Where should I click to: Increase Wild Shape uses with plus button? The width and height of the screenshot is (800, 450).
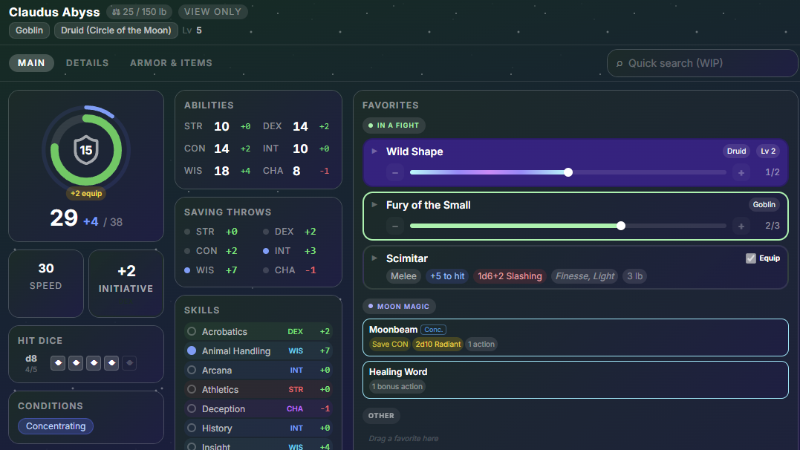[x=741, y=173]
